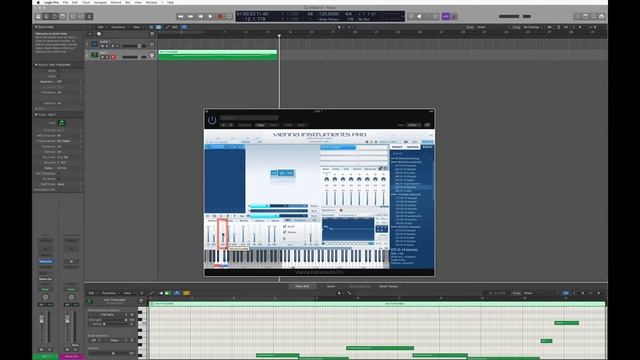This screenshot has height=360, width=640.
Task: Collapse the Region inspector disclosure triangle
Action: (36, 65)
